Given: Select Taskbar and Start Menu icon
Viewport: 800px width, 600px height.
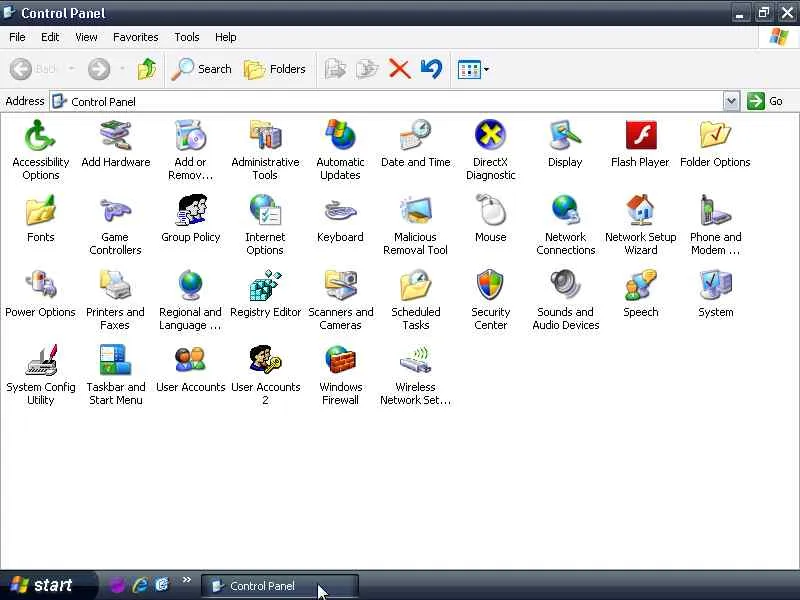Looking at the screenshot, I should pyautogui.click(x=115, y=360).
